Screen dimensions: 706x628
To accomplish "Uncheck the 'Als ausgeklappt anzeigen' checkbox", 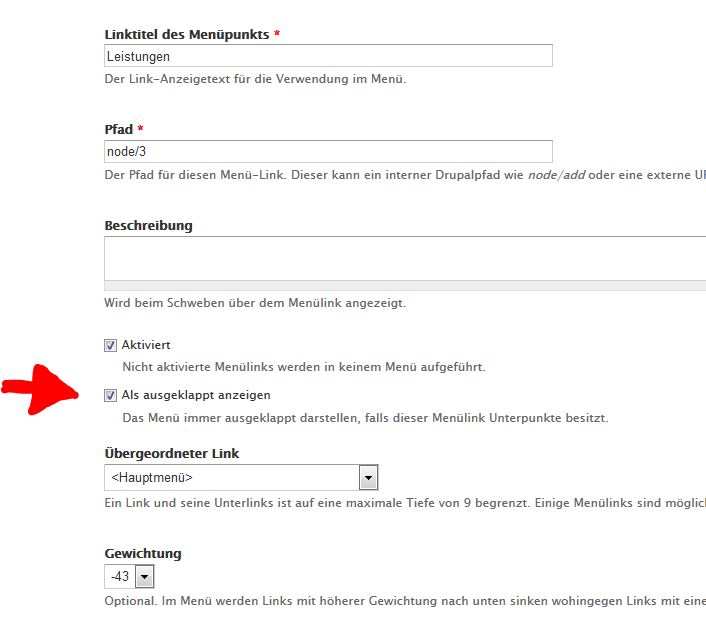I will coord(111,395).
